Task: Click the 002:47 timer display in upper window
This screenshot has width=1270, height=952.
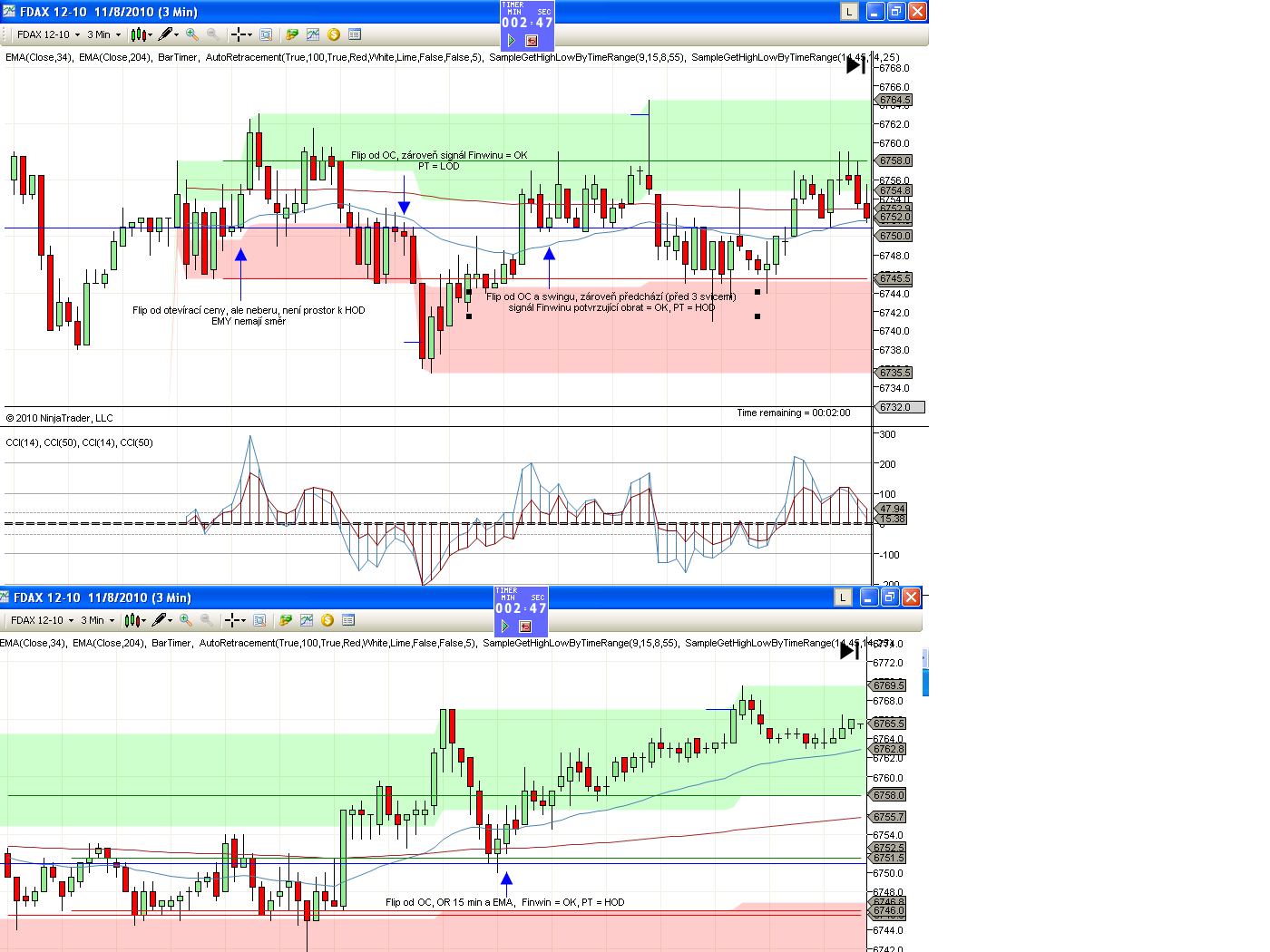Action: (x=527, y=23)
